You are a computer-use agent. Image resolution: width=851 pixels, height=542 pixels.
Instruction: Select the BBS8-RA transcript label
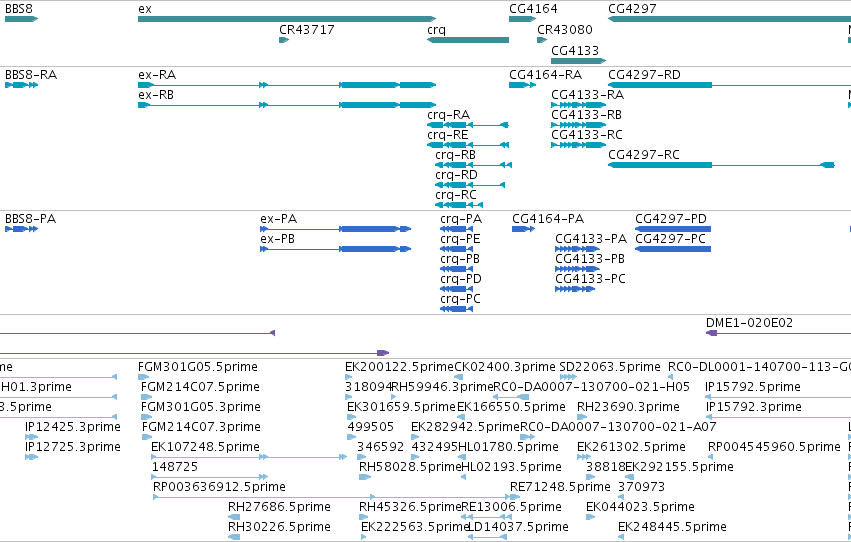point(31,75)
